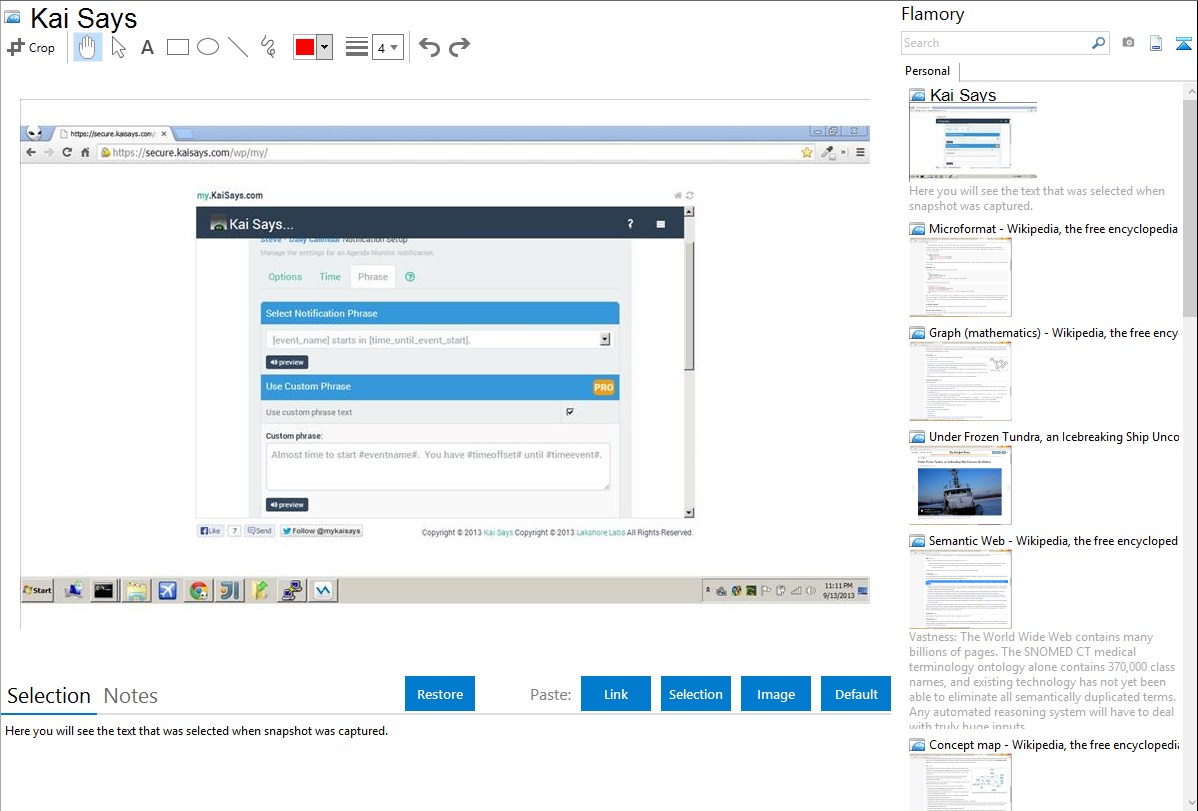1198x811 pixels.
Task: Open the Semantic Web Wikipedia snapshot
Action: [x=960, y=589]
